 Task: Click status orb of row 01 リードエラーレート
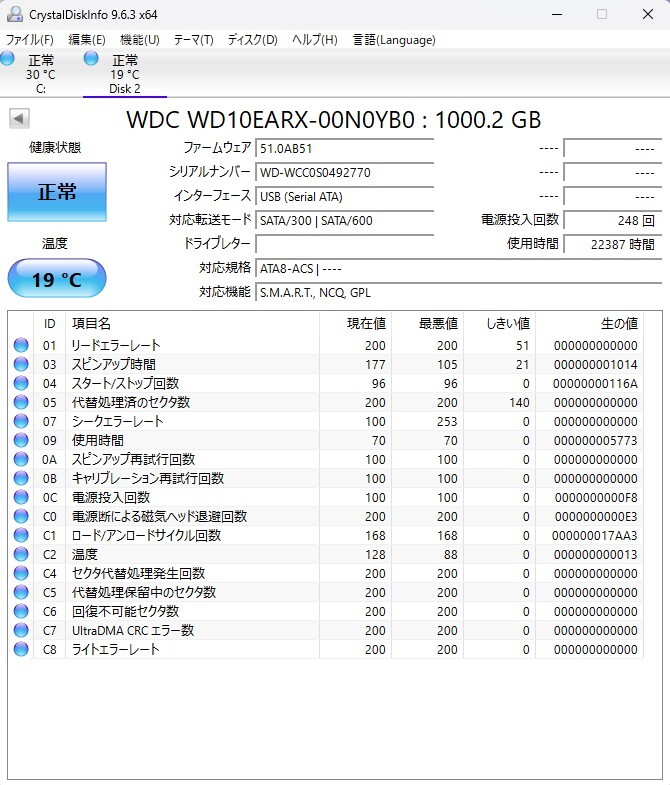pos(21,345)
